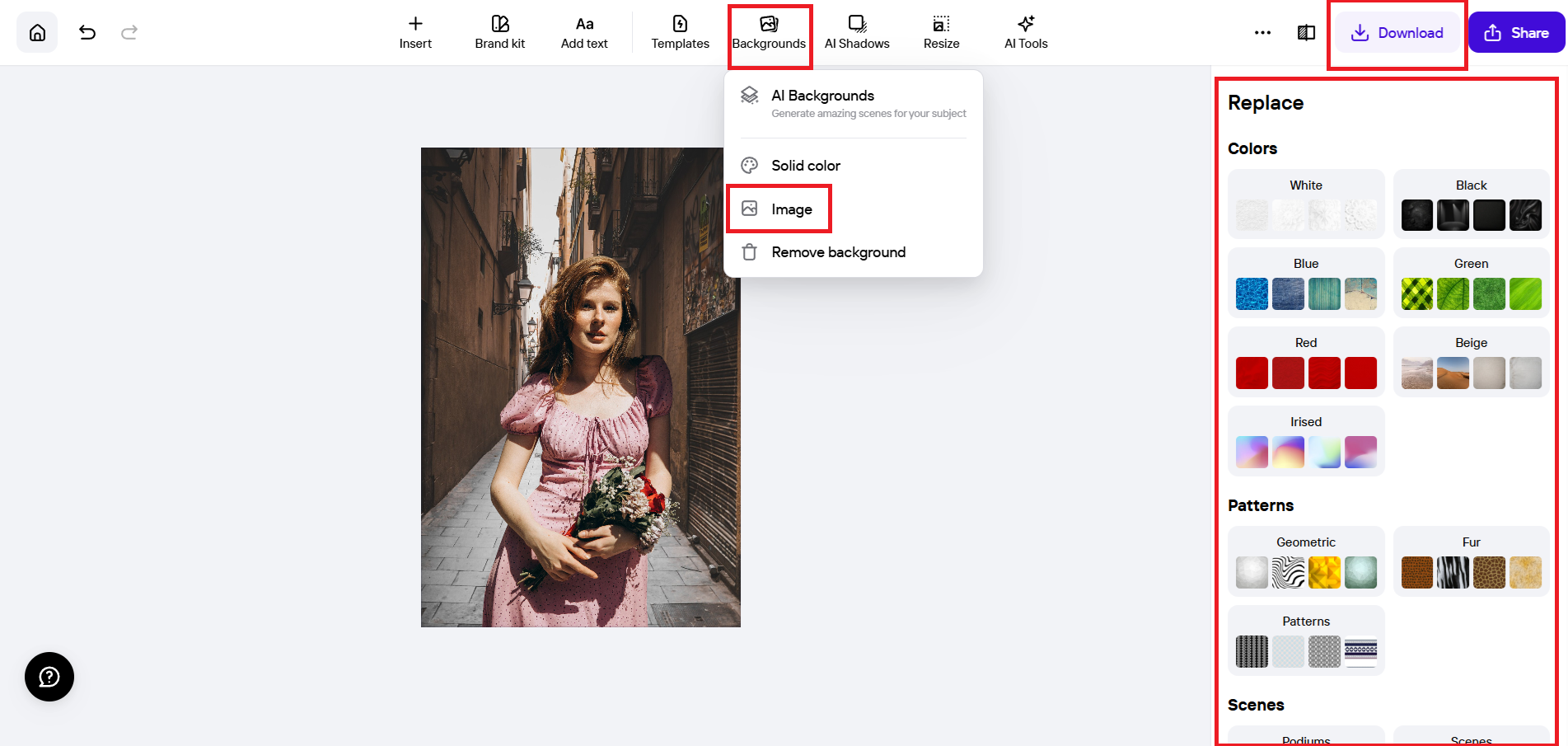Open the Black color category label
This screenshot has width=1568, height=746.
(1472, 185)
